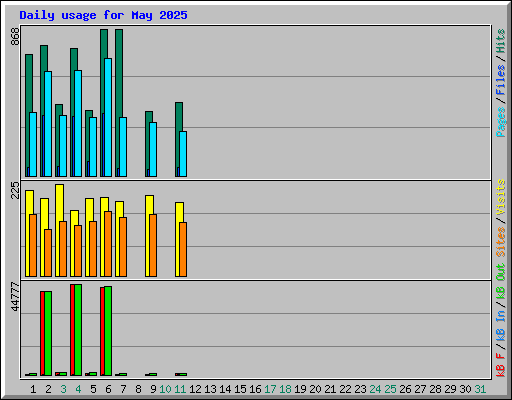Select day 5 label on the x-axis
Image resolution: width=512 pixels, height=400 pixels.
click(x=93, y=389)
